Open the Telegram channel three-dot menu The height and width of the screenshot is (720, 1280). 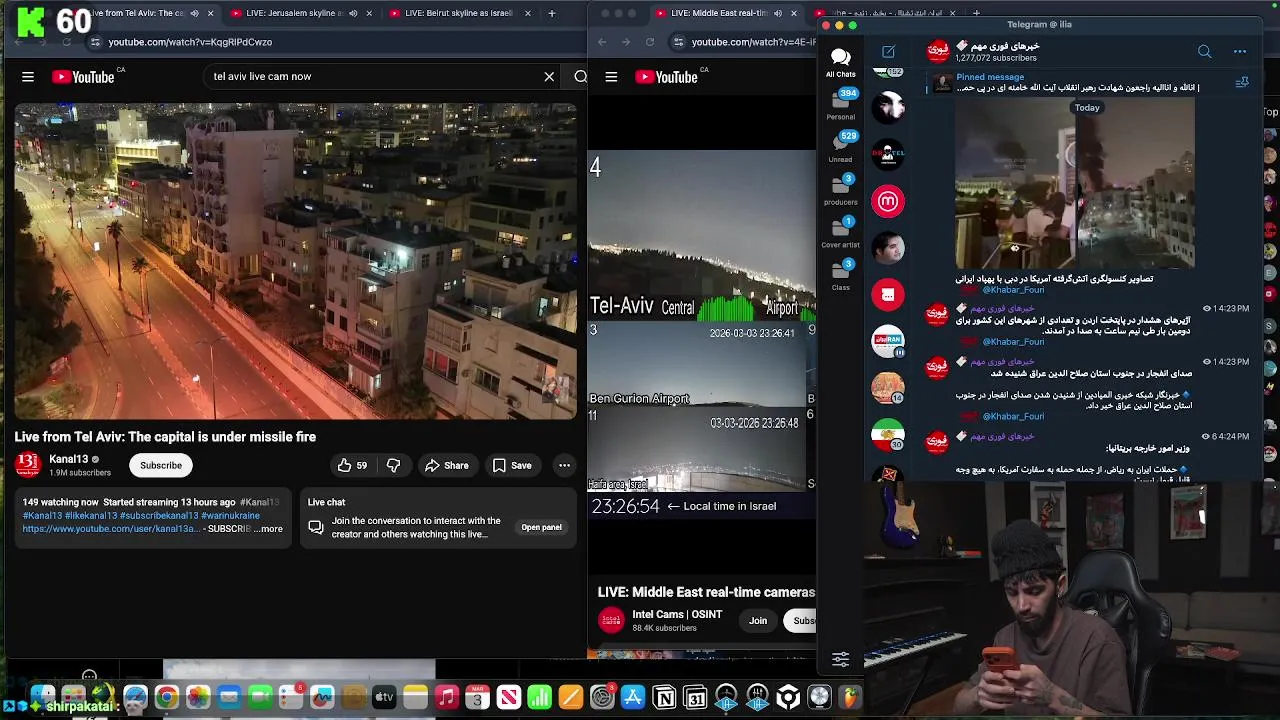click(1240, 52)
